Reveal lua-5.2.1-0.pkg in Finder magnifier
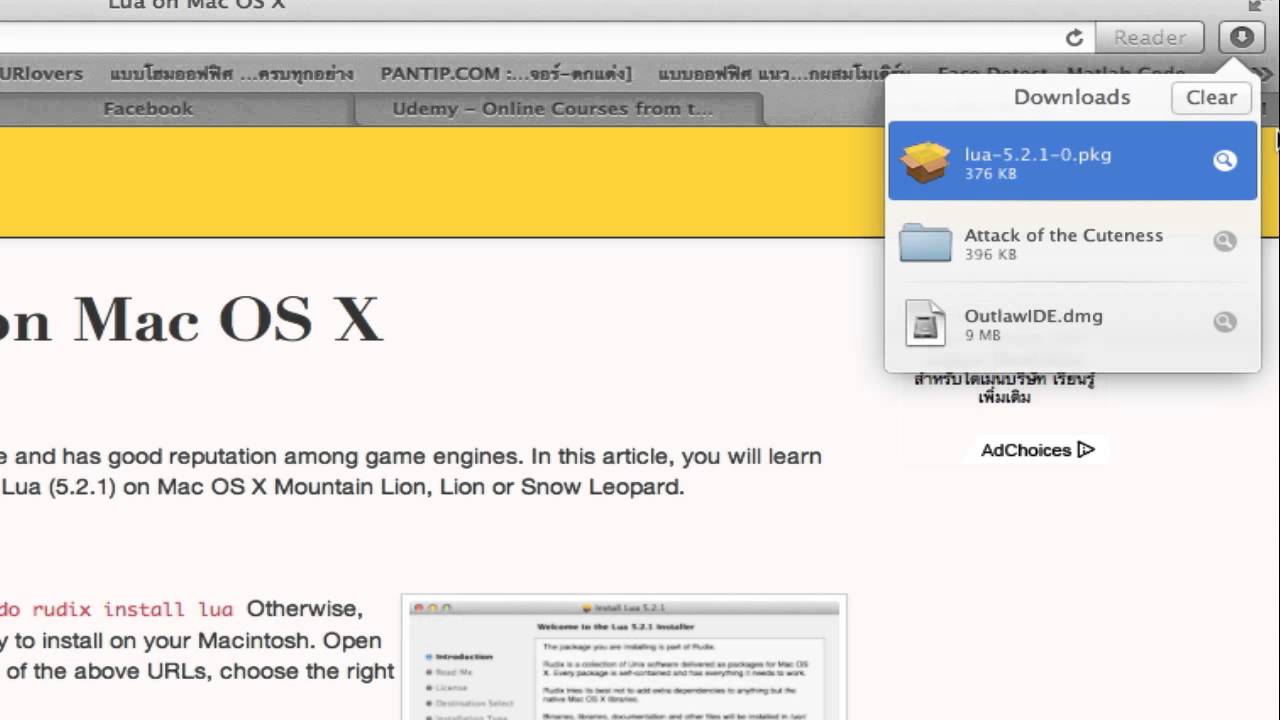 pyautogui.click(x=1225, y=161)
